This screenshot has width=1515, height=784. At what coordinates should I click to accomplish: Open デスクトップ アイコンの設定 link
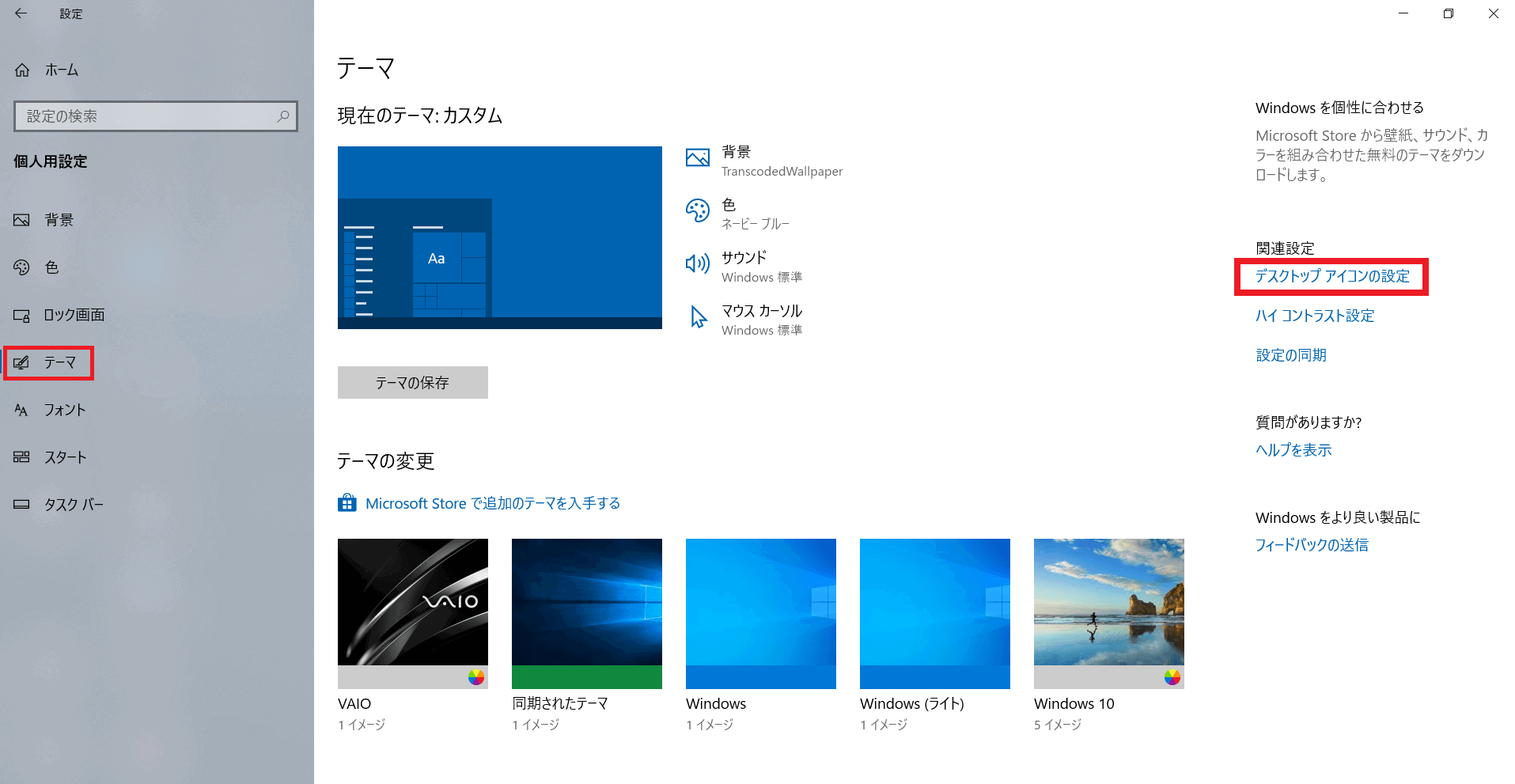1332,276
